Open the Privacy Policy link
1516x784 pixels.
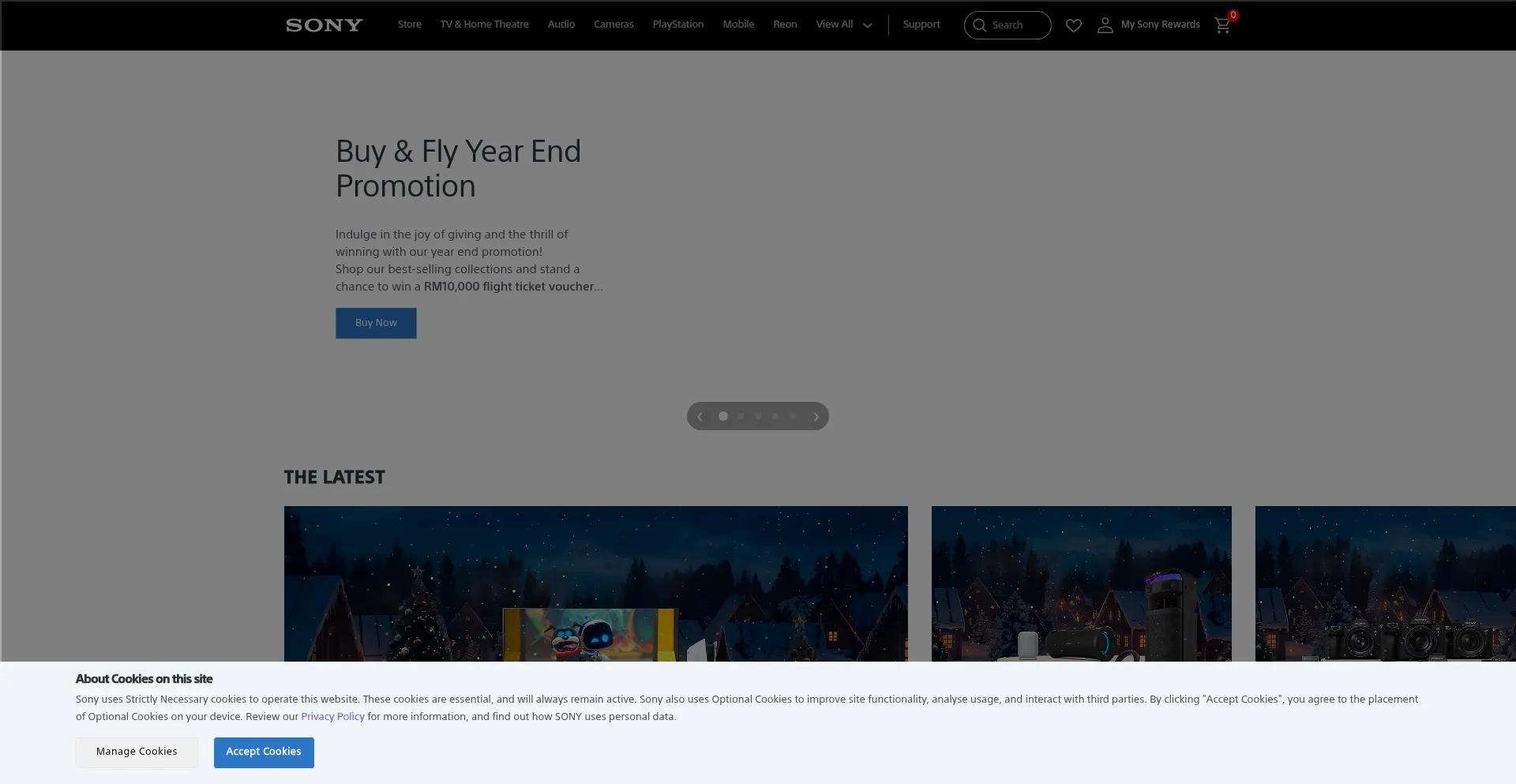tap(332, 717)
